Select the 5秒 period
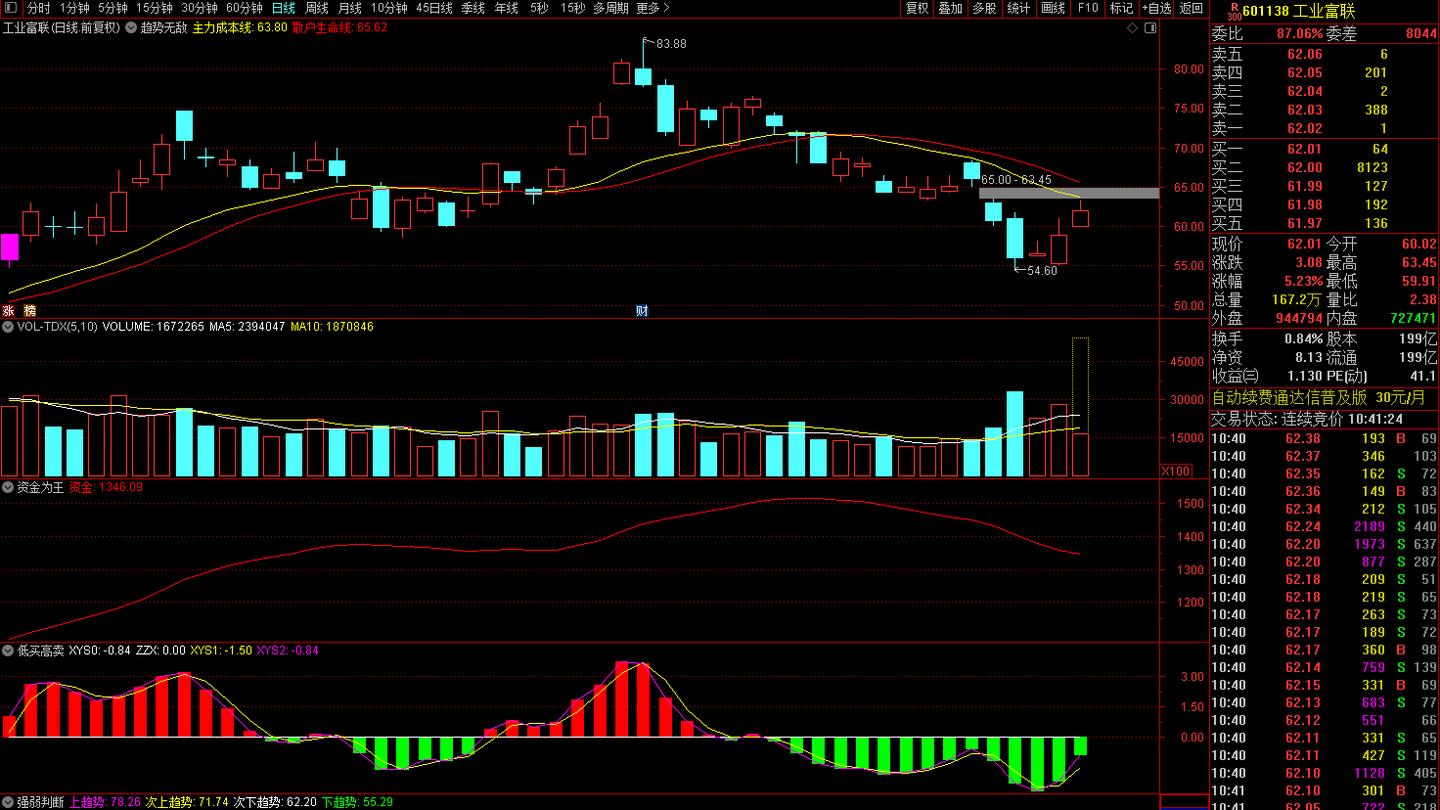The height and width of the screenshot is (810, 1440). (x=539, y=8)
